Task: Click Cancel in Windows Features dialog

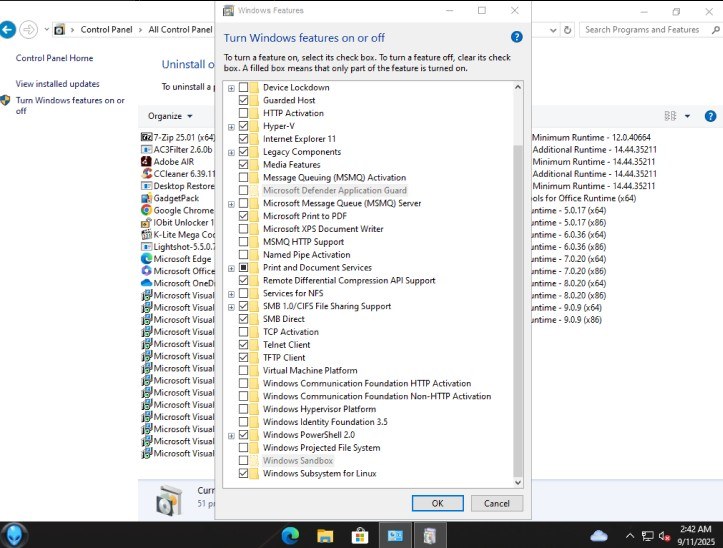Action: (497, 503)
